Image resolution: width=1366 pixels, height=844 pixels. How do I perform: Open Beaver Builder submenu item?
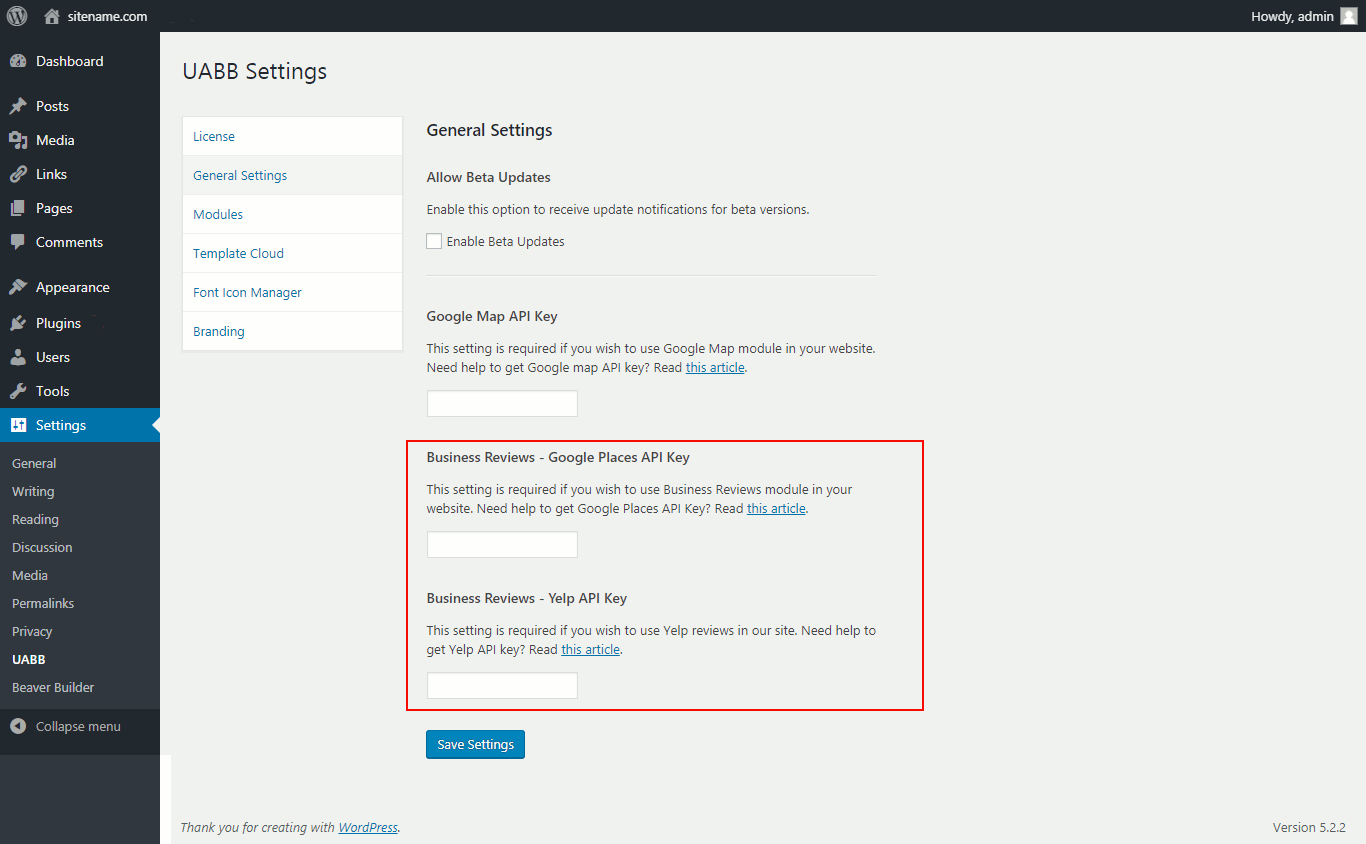(53, 687)
